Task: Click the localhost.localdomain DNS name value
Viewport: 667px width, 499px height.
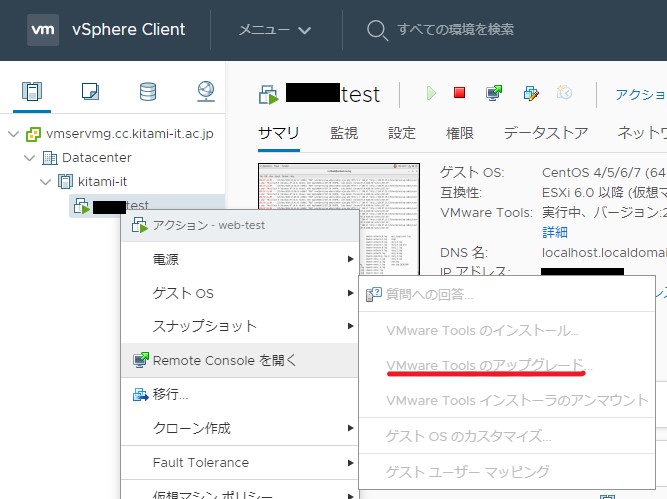Action: tap(604, 253)
